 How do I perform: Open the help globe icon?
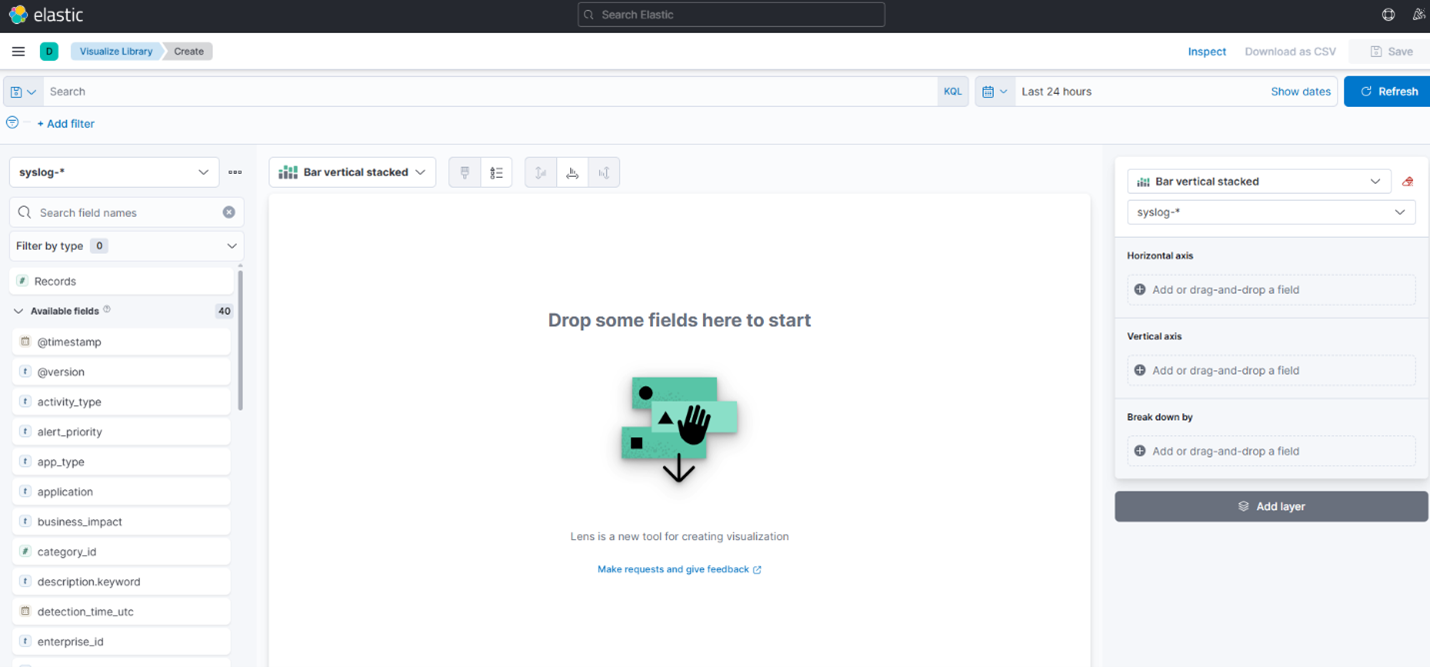click(1388, 14)
